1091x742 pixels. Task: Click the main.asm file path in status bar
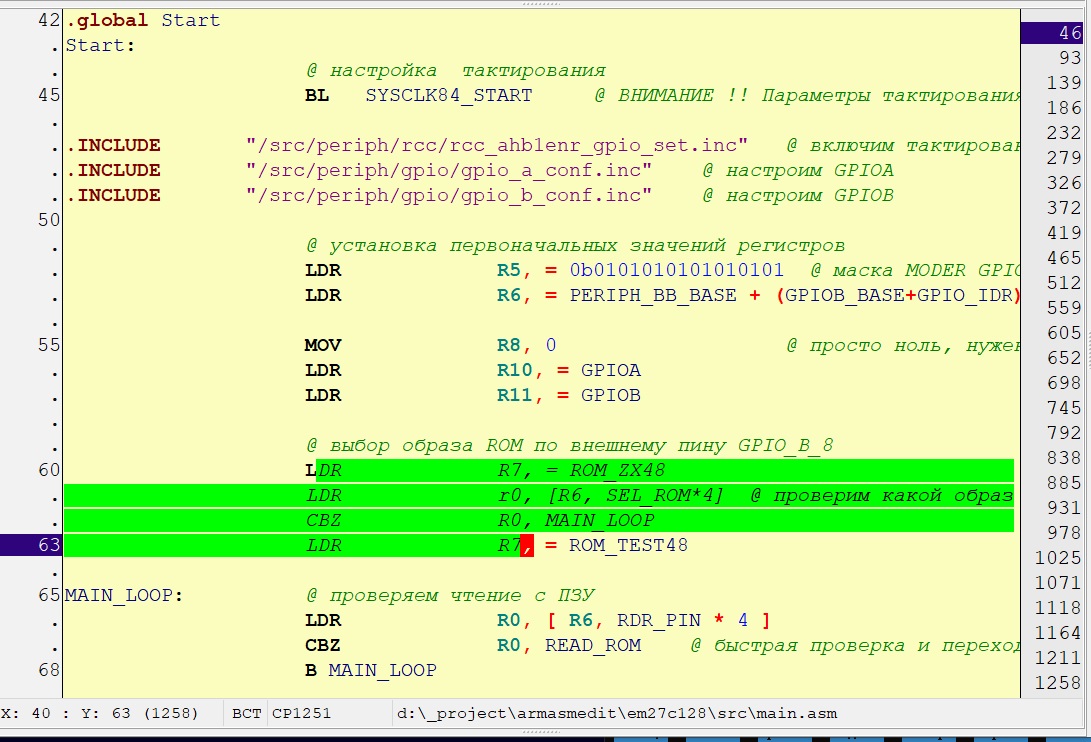[616, 713]
